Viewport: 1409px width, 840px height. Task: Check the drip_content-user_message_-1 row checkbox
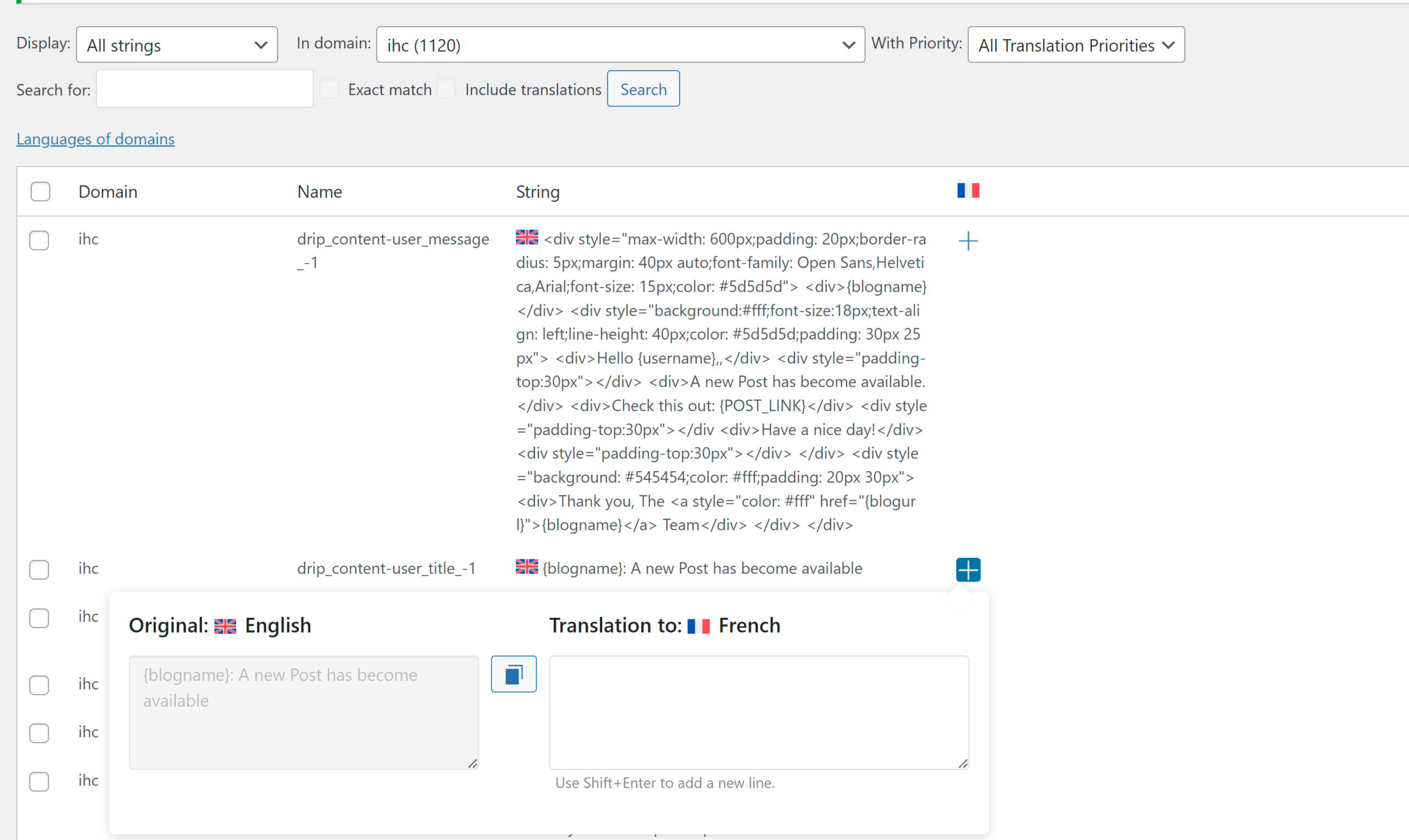tap(39, 240)
